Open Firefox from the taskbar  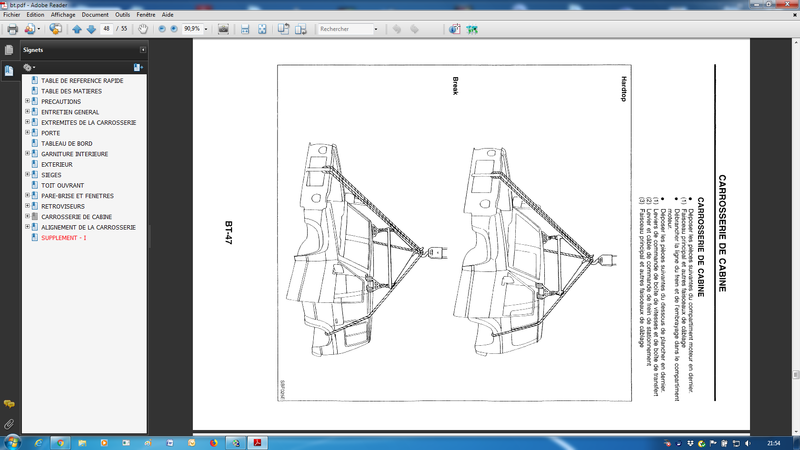point(213,443)
